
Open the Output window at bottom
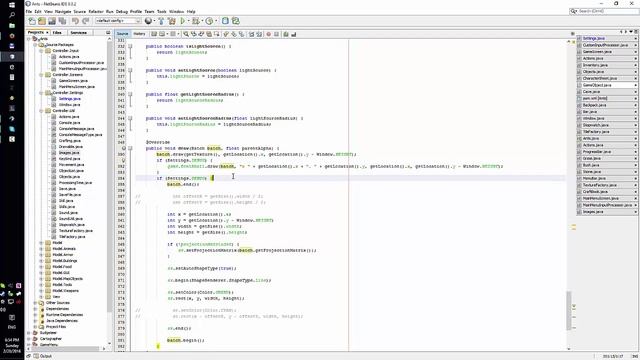[42, 356]
